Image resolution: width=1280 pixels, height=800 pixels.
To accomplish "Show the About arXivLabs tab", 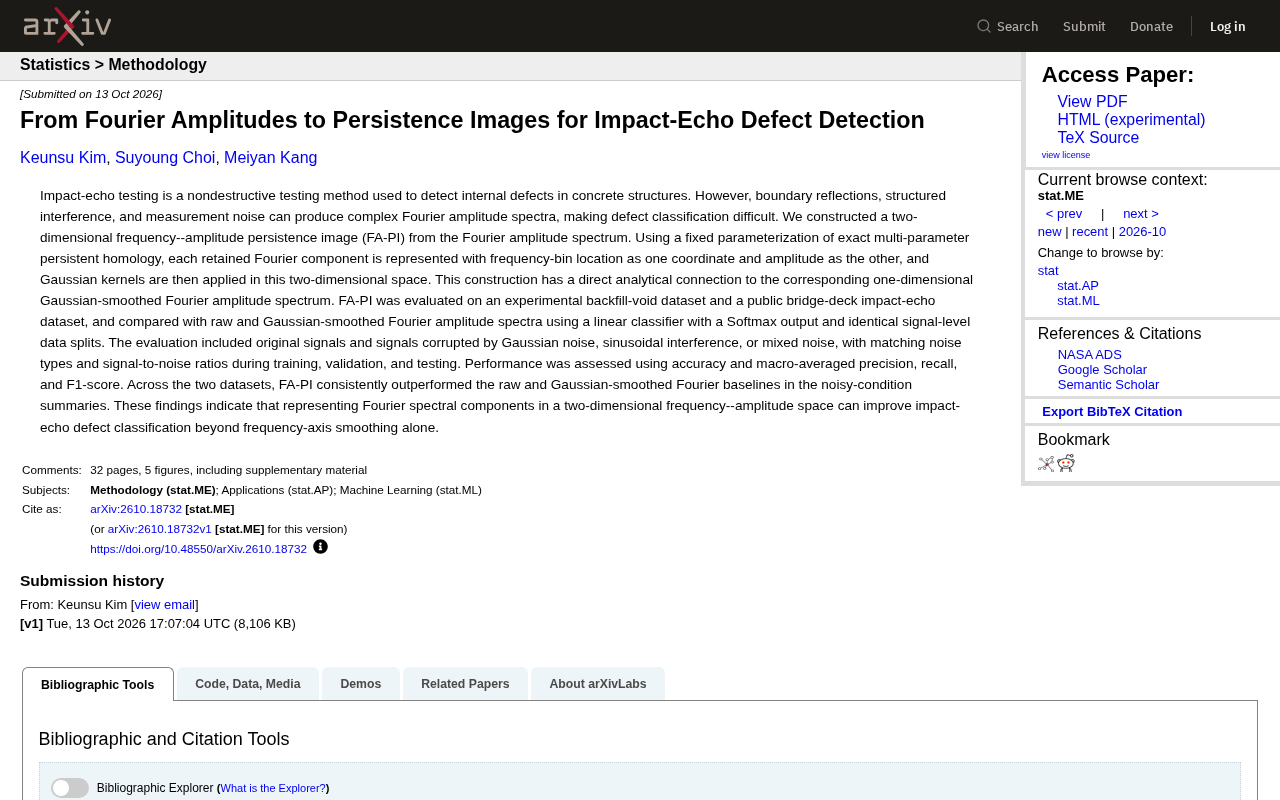I will point(598,684).
